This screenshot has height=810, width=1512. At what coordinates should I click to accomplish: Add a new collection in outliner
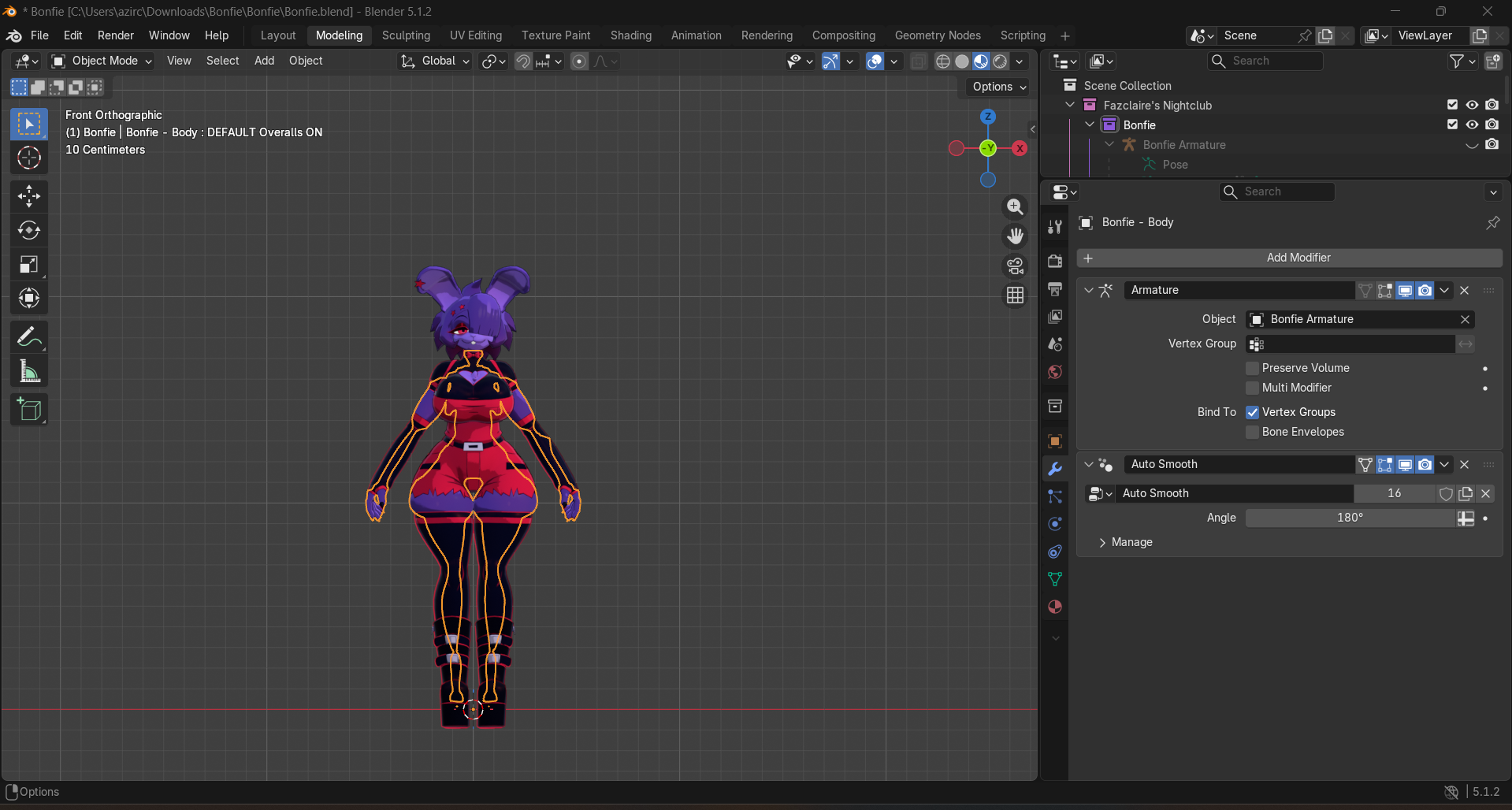(1493, 61)
